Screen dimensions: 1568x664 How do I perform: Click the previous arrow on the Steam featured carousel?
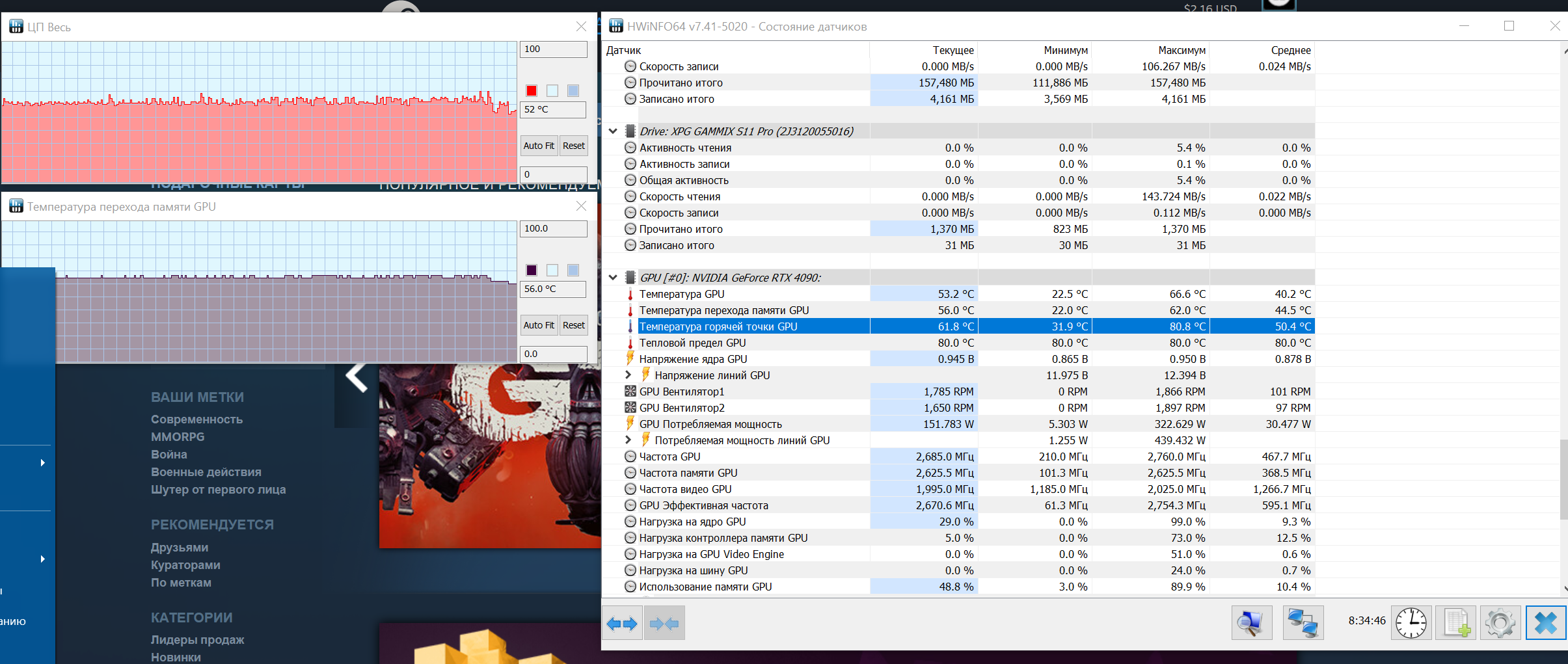(356, 377)
